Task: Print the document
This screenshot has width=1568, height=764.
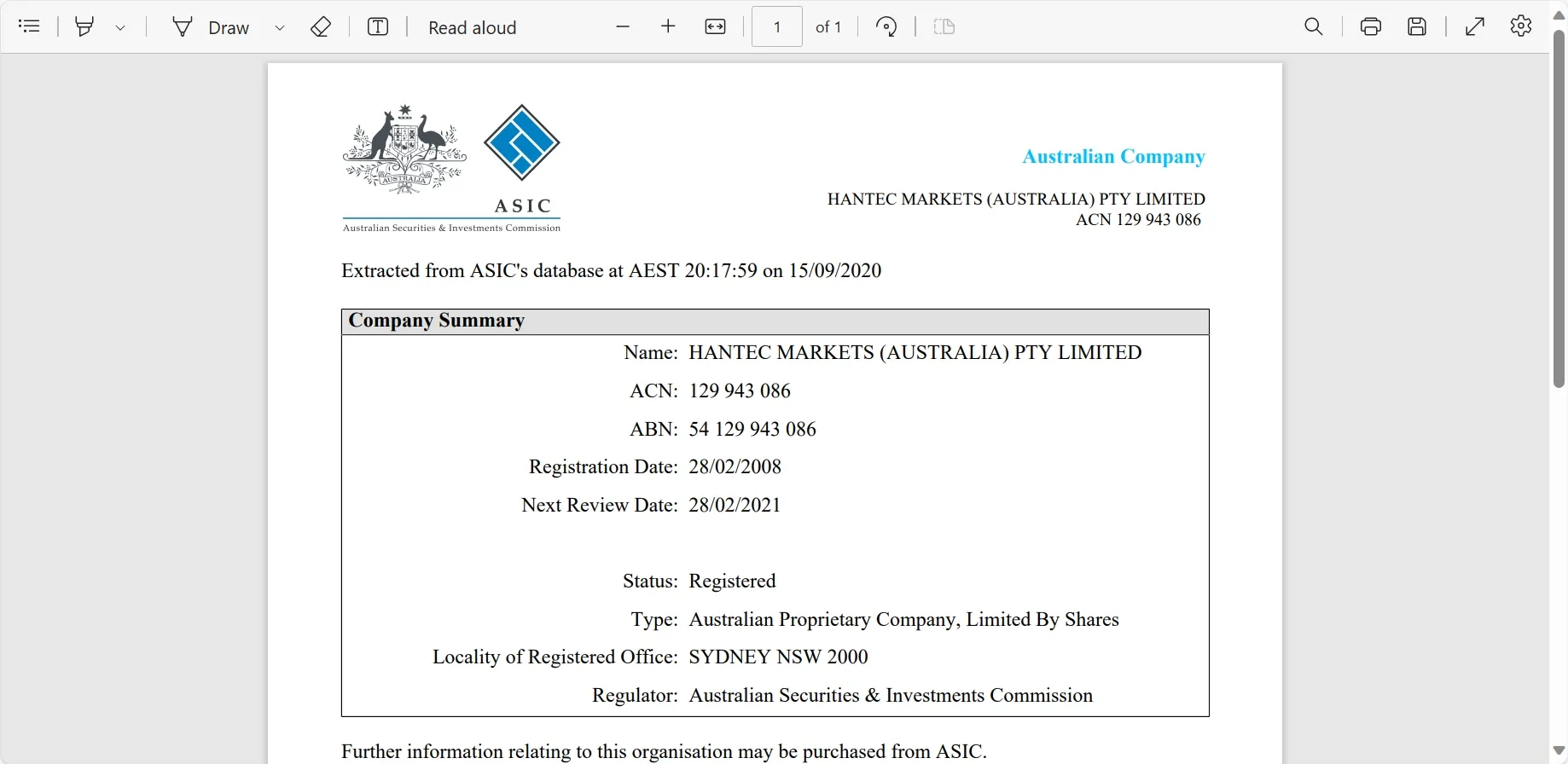Action: coord(1371,26)
